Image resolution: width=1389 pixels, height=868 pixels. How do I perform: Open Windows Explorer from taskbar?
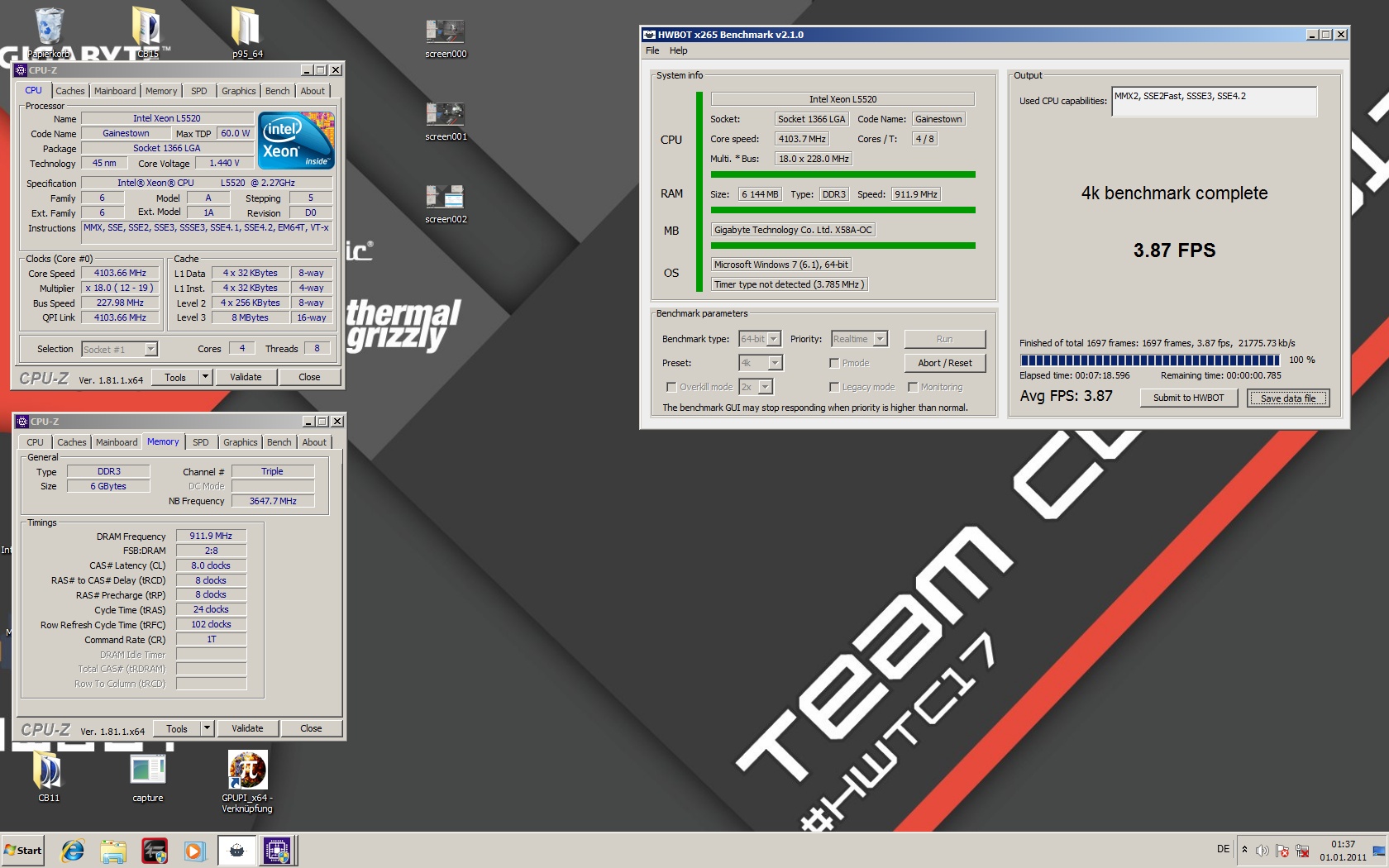pyautogui.click(x=113, y=850)
